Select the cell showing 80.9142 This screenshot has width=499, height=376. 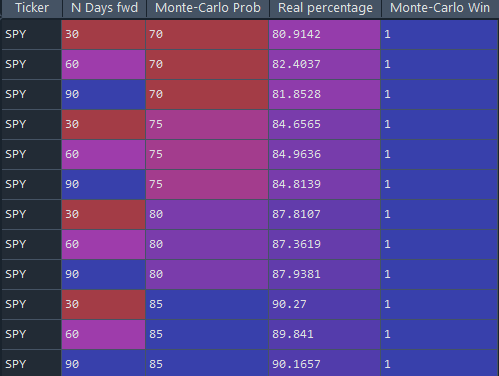pos(325,34)
